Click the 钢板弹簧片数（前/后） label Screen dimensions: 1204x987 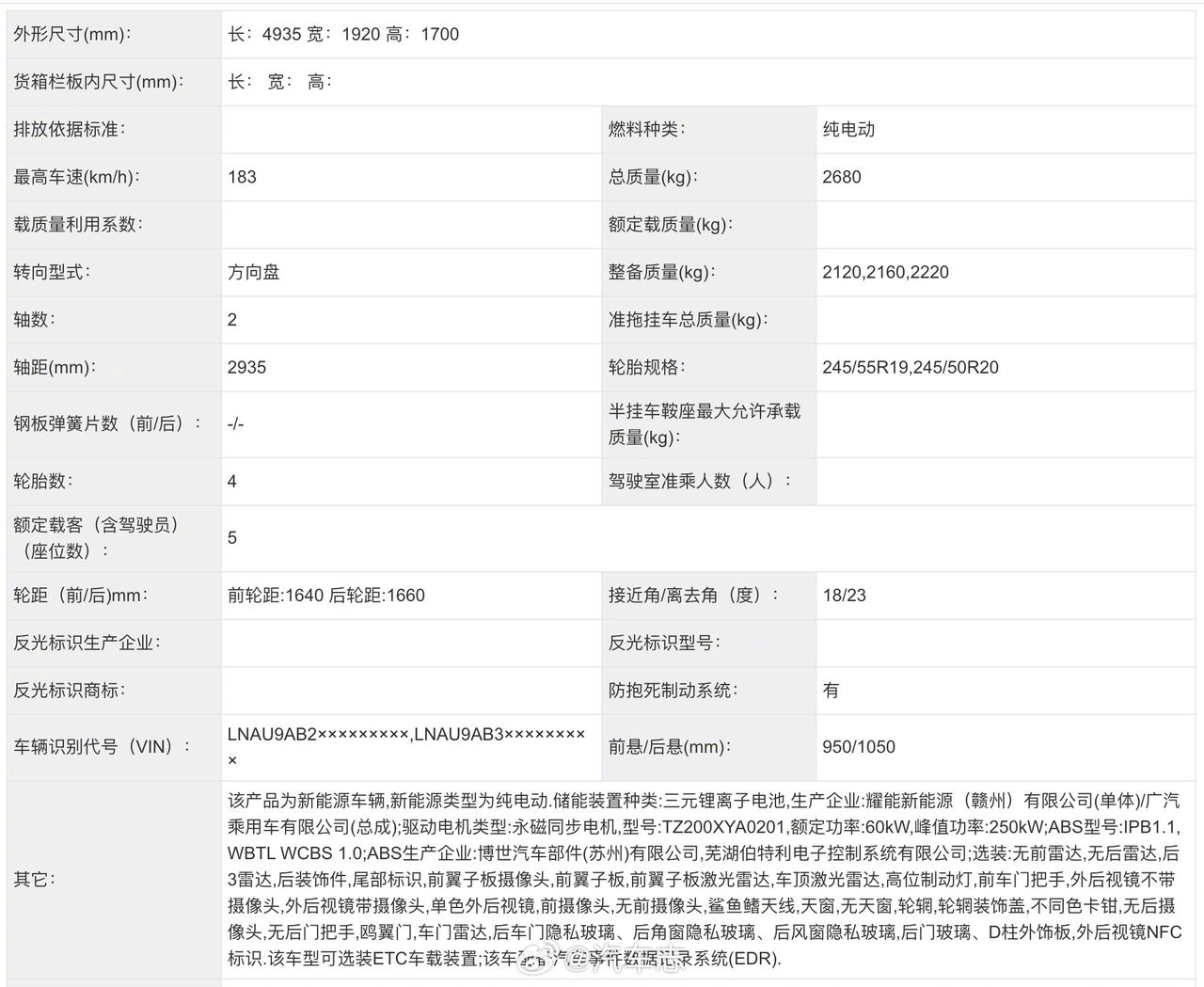point(107,423)
